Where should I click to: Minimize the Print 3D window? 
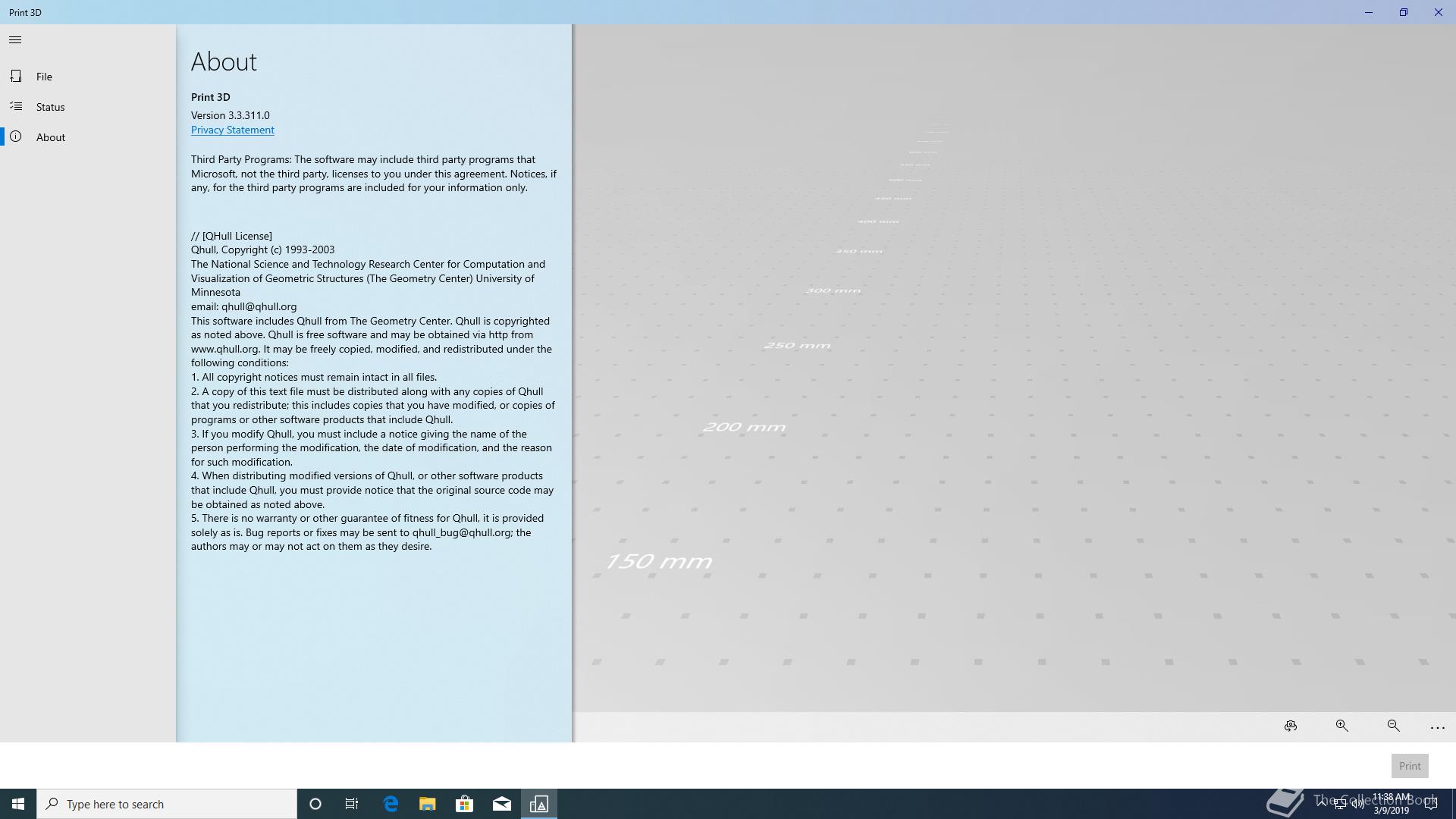point(1369,12)
